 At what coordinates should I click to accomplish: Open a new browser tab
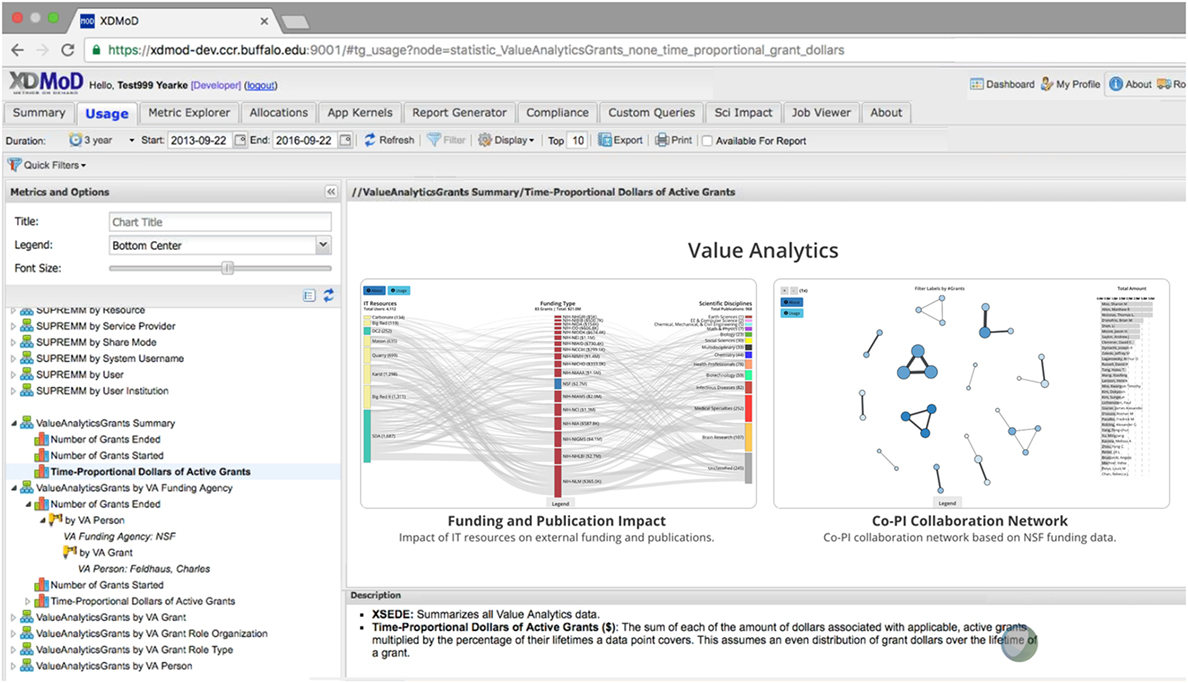click(x=295, y=22)
